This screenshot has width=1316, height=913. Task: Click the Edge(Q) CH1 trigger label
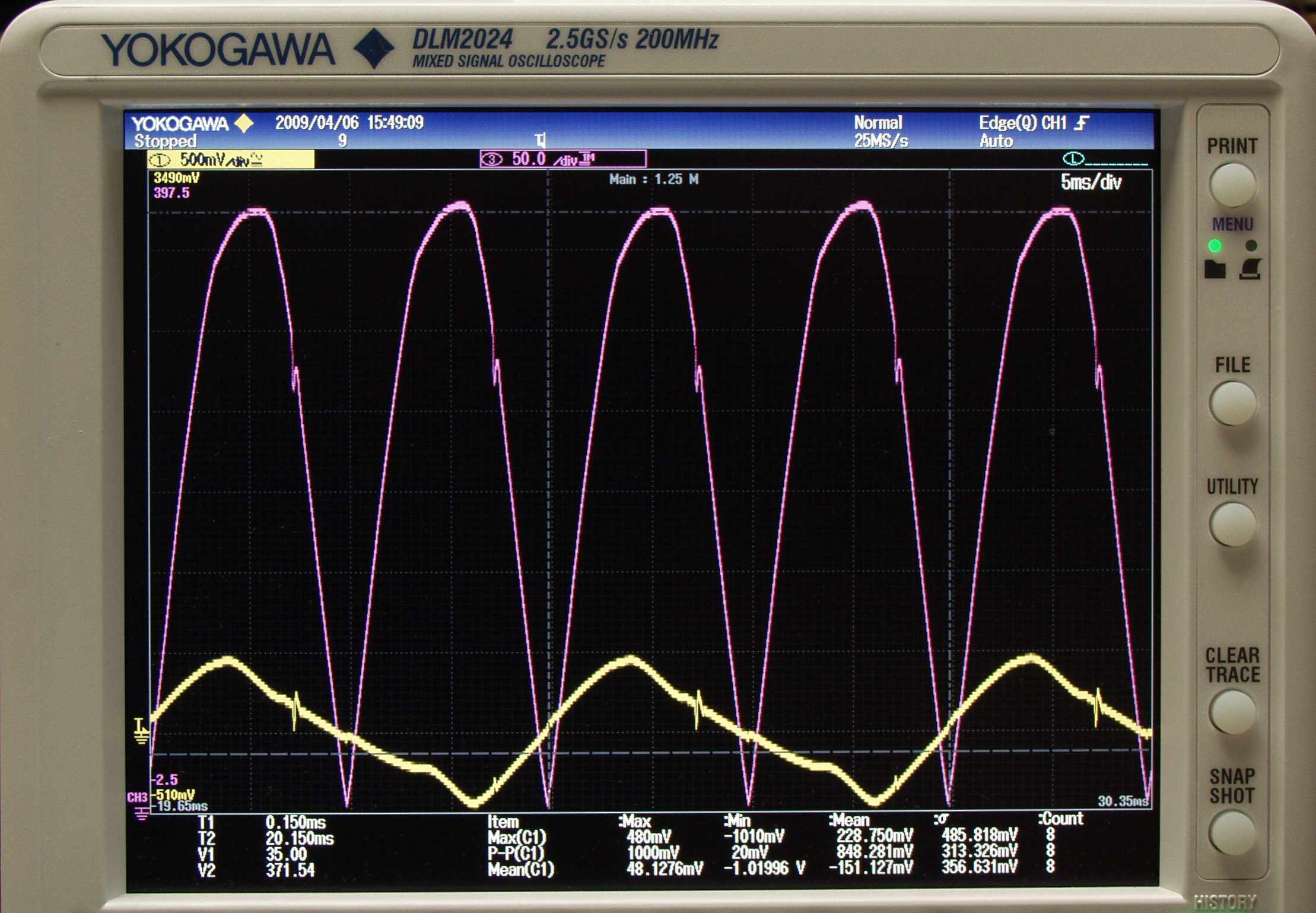coord(1022,123)
